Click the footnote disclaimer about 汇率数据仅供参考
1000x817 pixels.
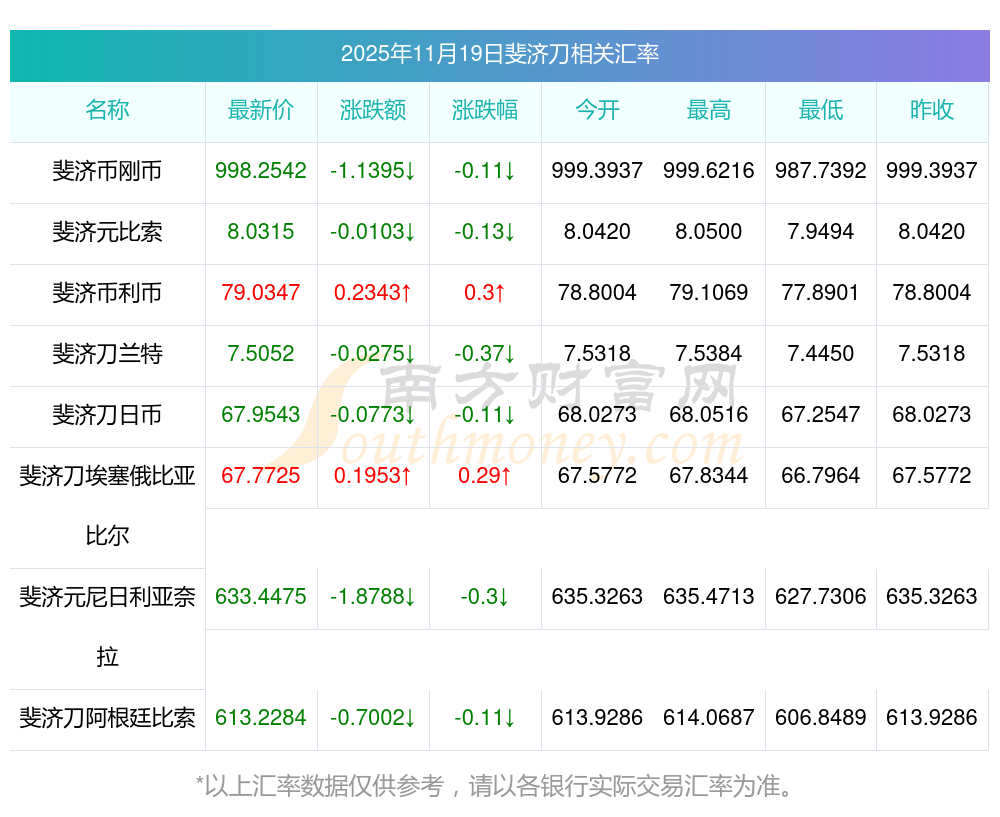pos(496,786)
